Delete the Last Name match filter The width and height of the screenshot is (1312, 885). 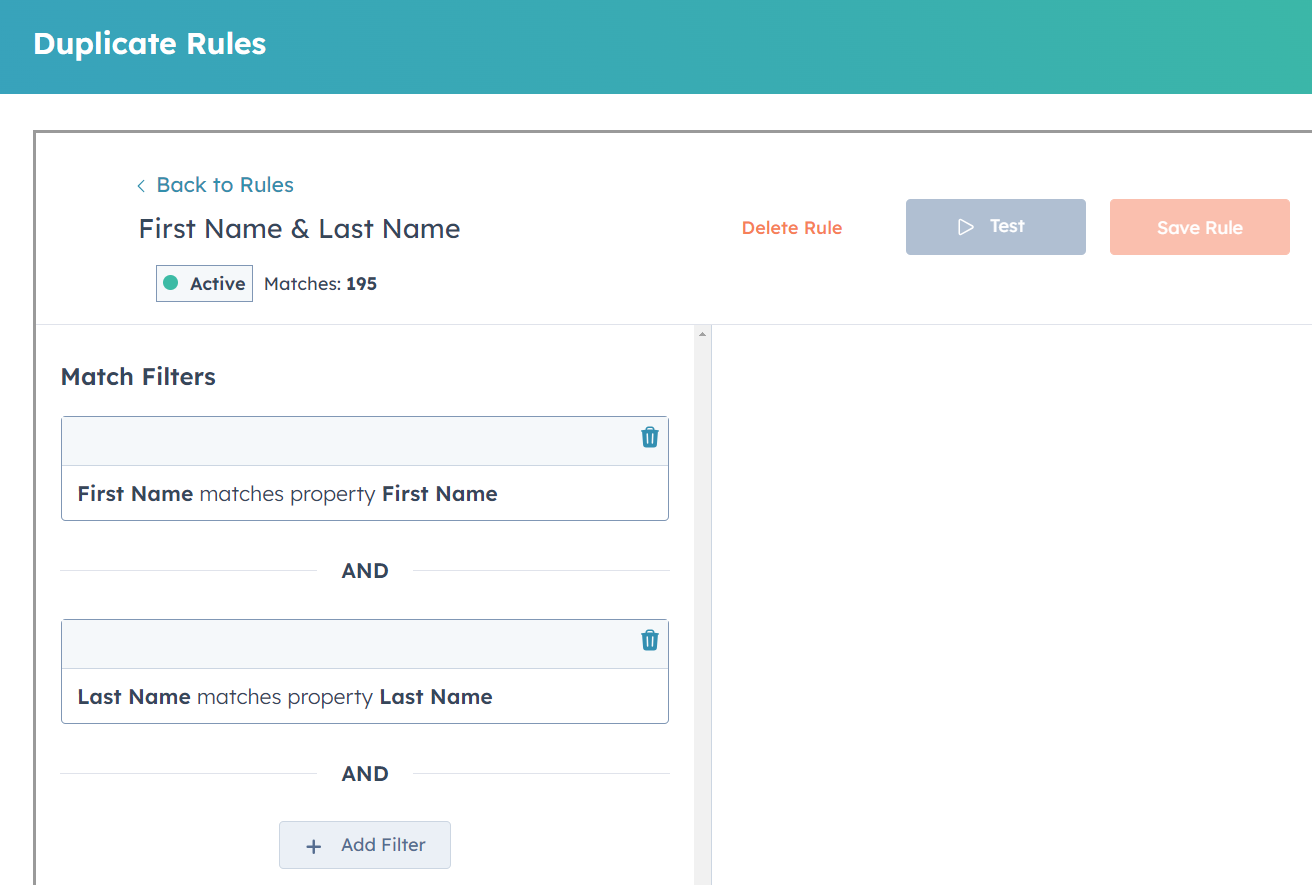point(649,640)
